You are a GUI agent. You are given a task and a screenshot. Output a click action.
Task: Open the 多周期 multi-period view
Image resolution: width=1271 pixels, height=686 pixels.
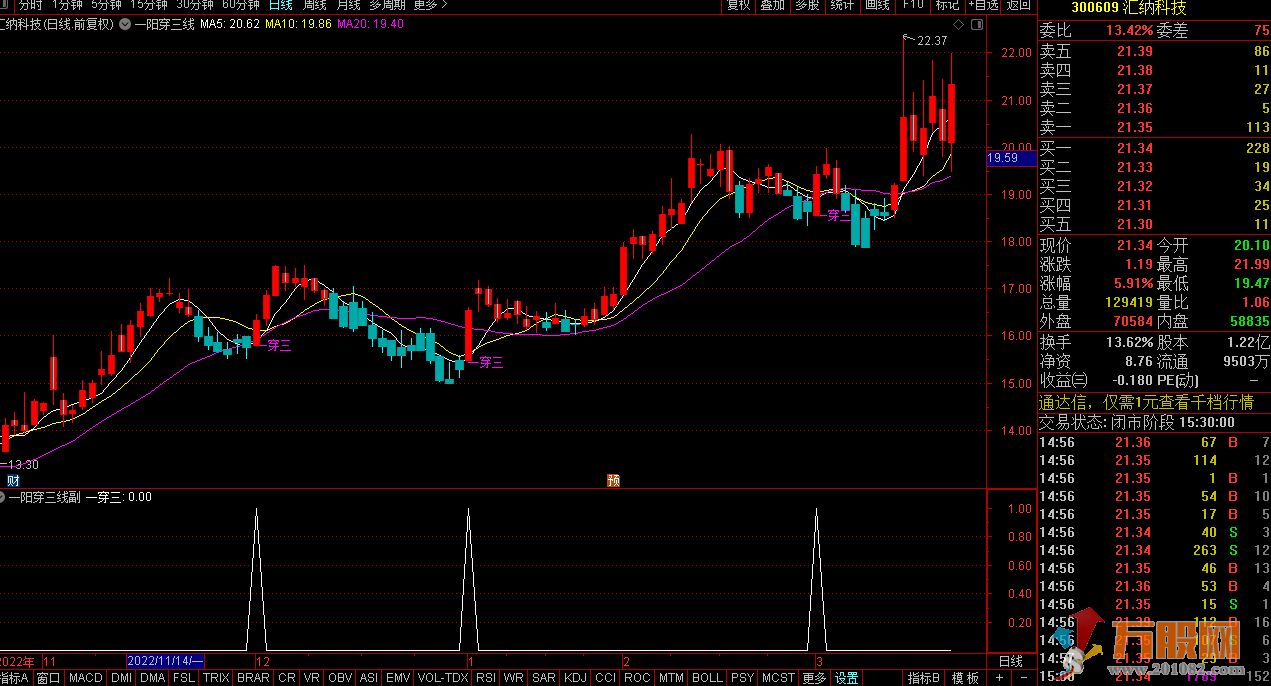coord(388,5)
